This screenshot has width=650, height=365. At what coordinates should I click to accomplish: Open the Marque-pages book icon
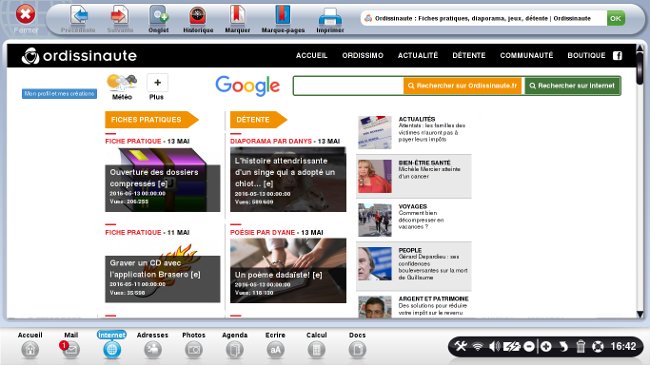tap(283, 15)
